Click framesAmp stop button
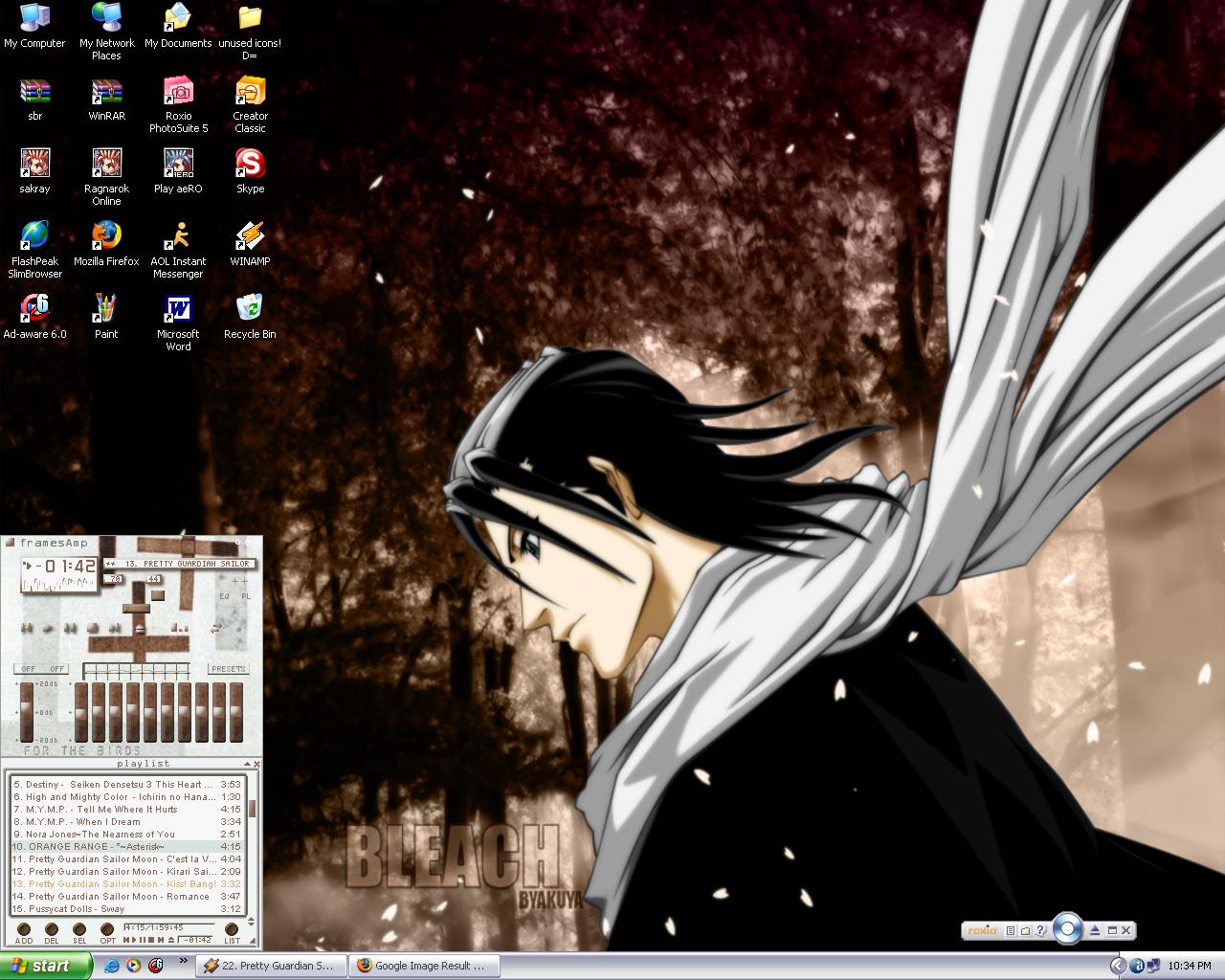The height and width of the screenshot is (980, 1225). point(93,628)
